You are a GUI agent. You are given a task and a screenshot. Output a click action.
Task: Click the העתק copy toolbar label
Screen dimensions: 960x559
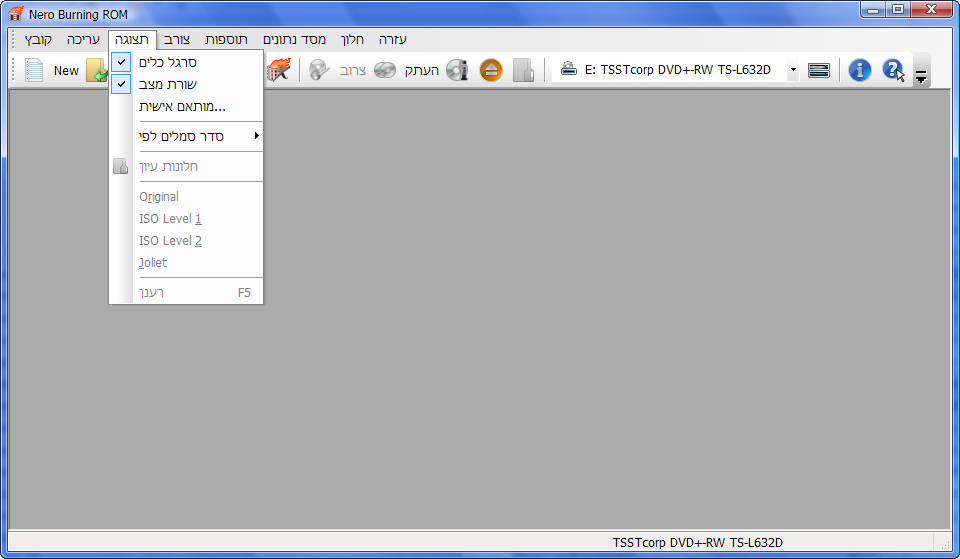point(422,70)
